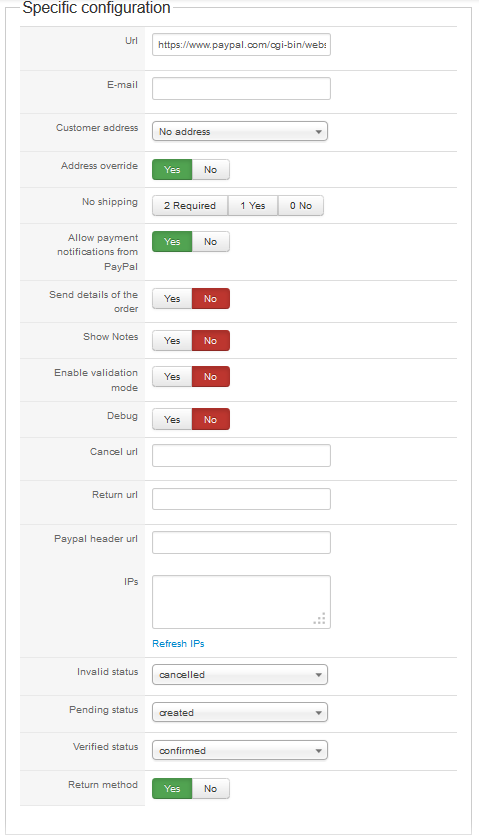The height and width of the screenshot is (838, 479).
Task: Choose '0 No' for No shipping
Action: (x=301, y=206)
